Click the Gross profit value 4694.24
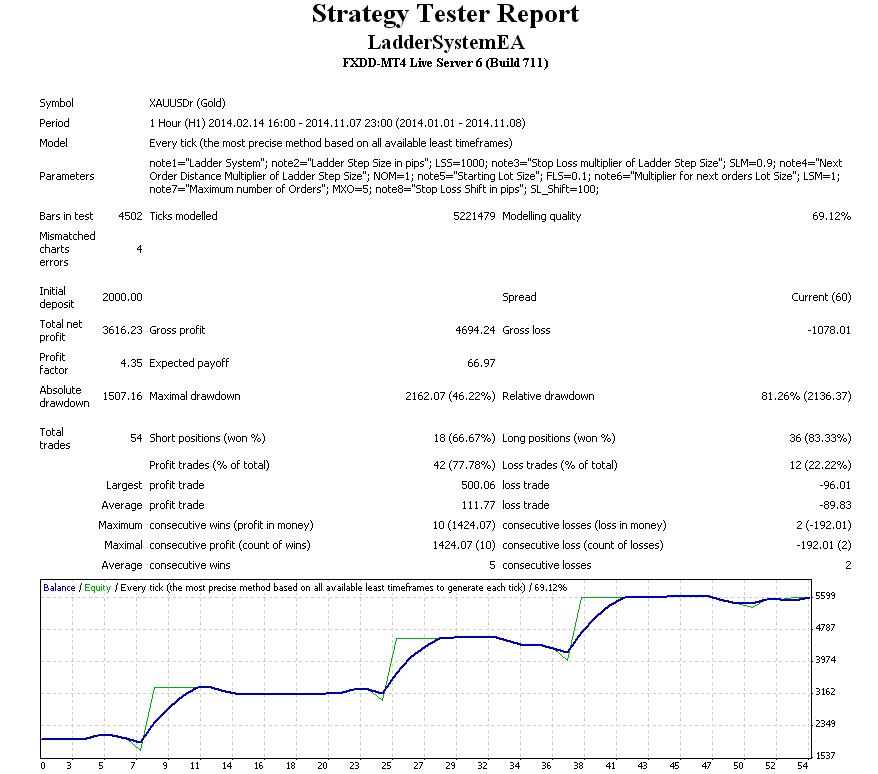The height and width of the screenshot is (774, 878). pyautogui.click(x=475, y=330)
